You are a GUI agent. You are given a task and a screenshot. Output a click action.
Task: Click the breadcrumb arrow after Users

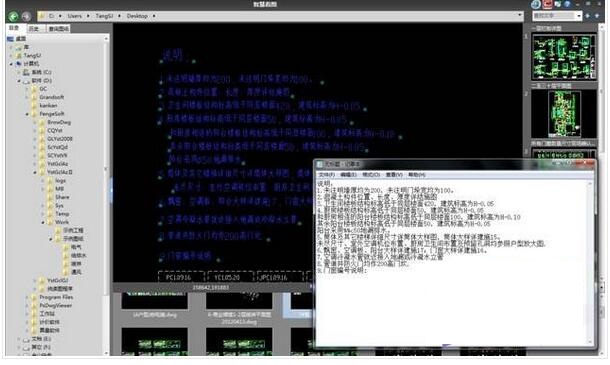(88, 16)
